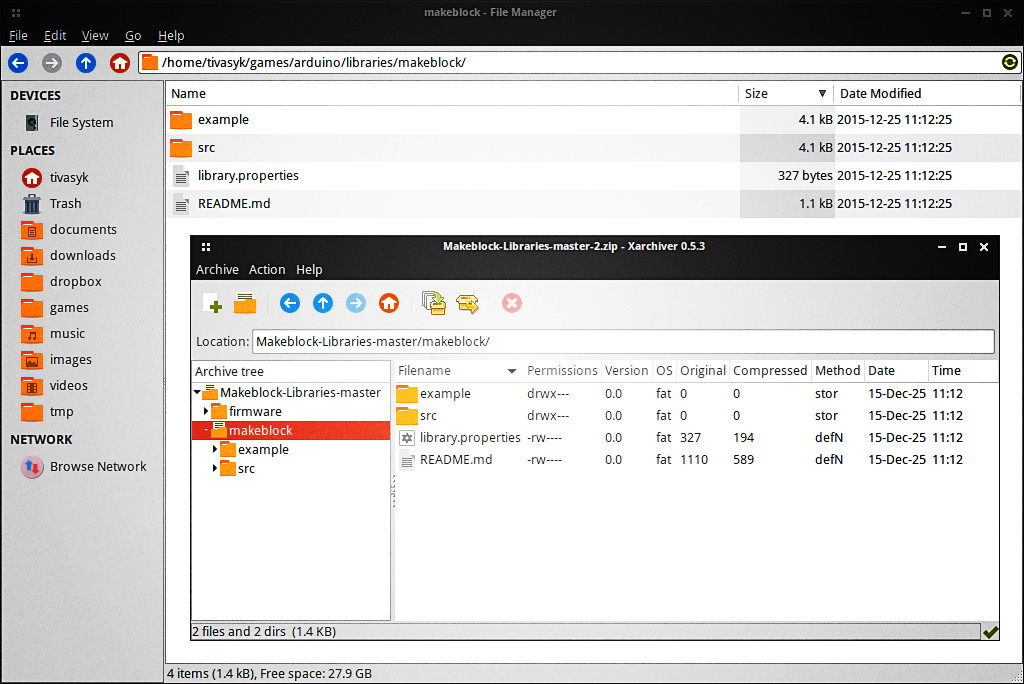Click the reload icon in path bar
Screen dimensions: 1024x684
[1009, 62]
